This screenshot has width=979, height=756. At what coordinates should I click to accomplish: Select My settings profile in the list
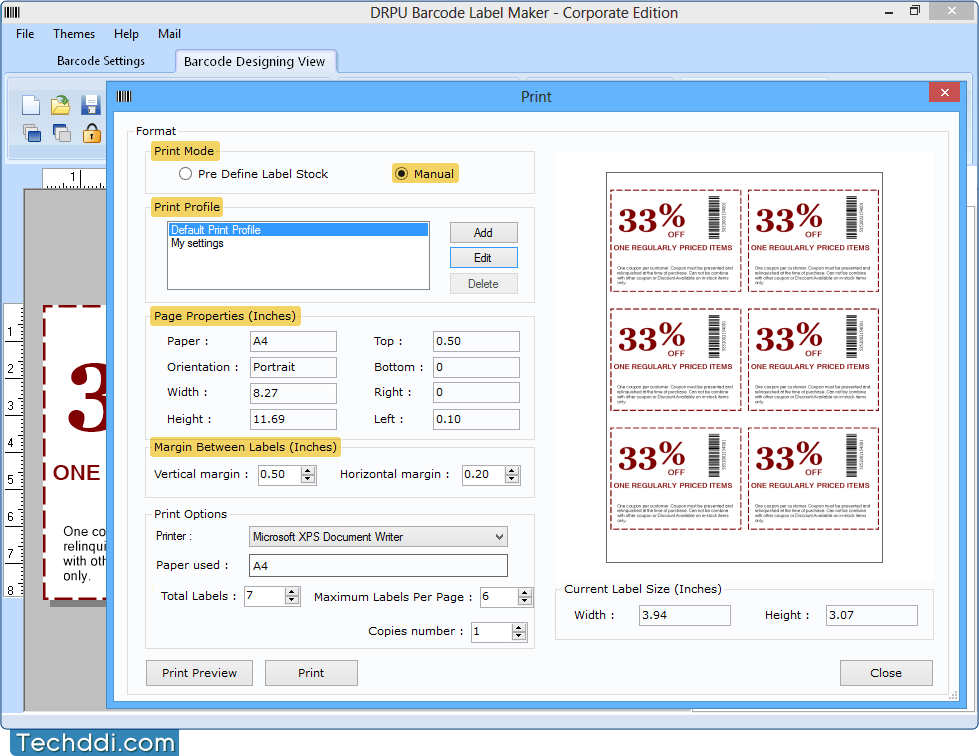[298, 243]
